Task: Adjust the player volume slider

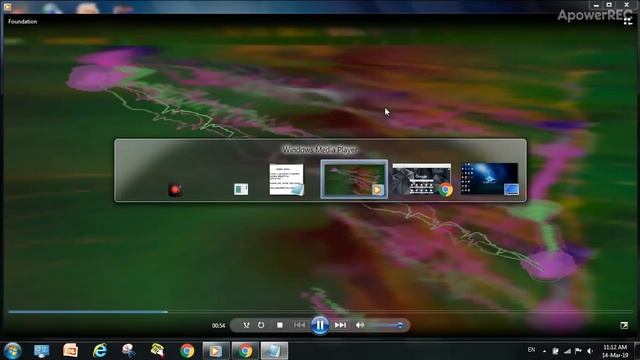Action: pyautogui.click(x=386, y=325)
